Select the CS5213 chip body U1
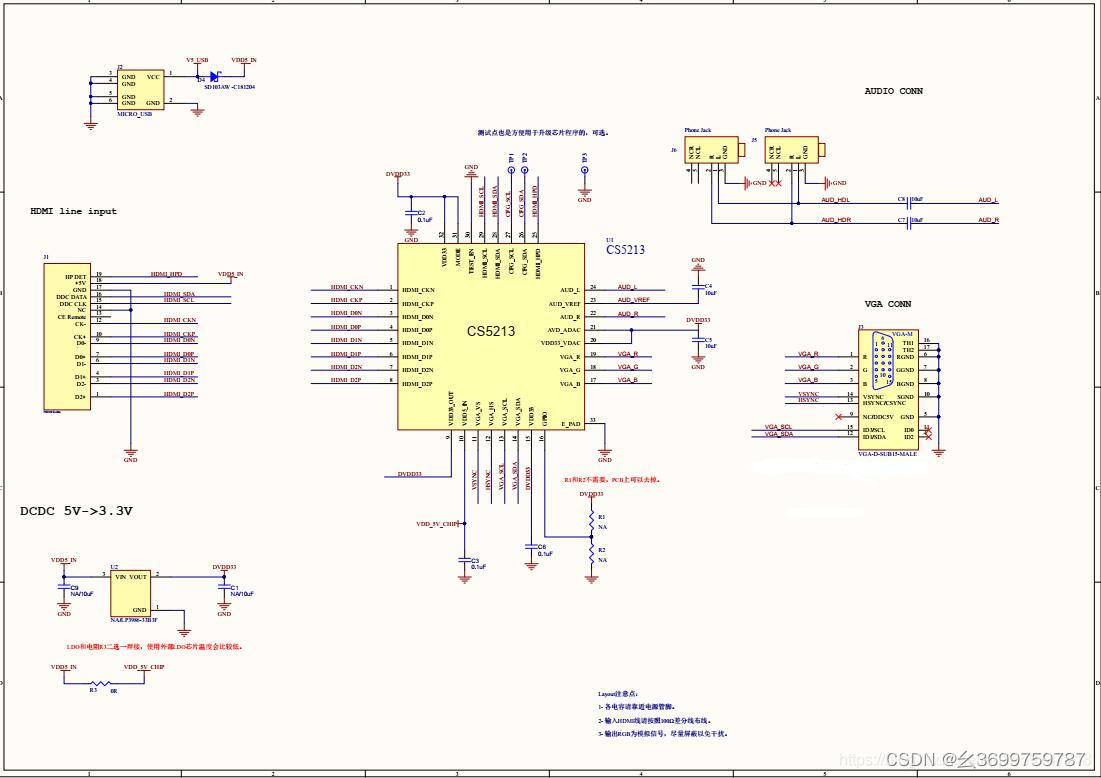The image size is (1101, 778). coord(491,336)
